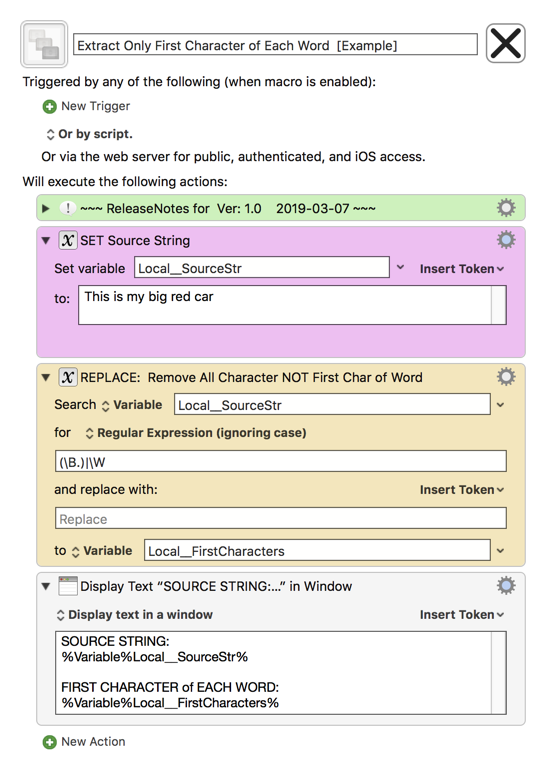The image size is (546, 770).
Task: Open Insert Token menu beside 'and replace with'
Action: (462, 490)
